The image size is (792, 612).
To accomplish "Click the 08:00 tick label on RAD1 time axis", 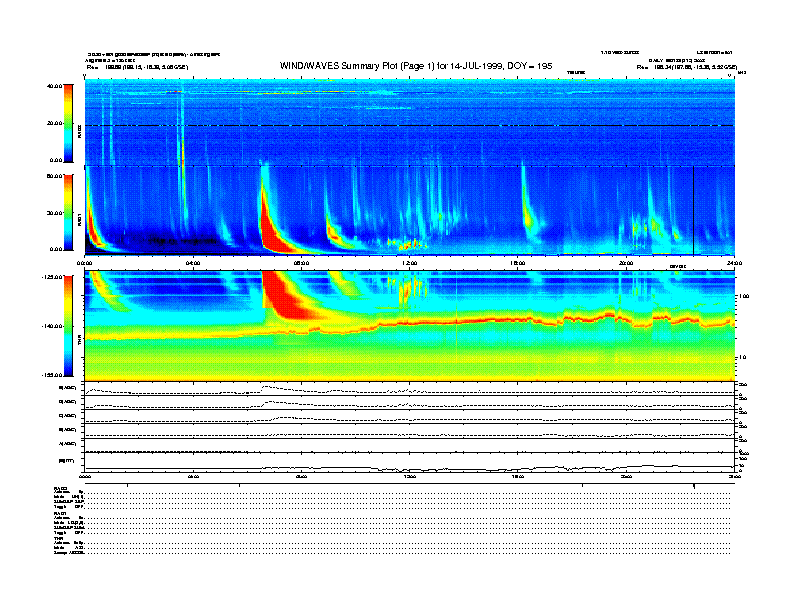I will (301, 263).
